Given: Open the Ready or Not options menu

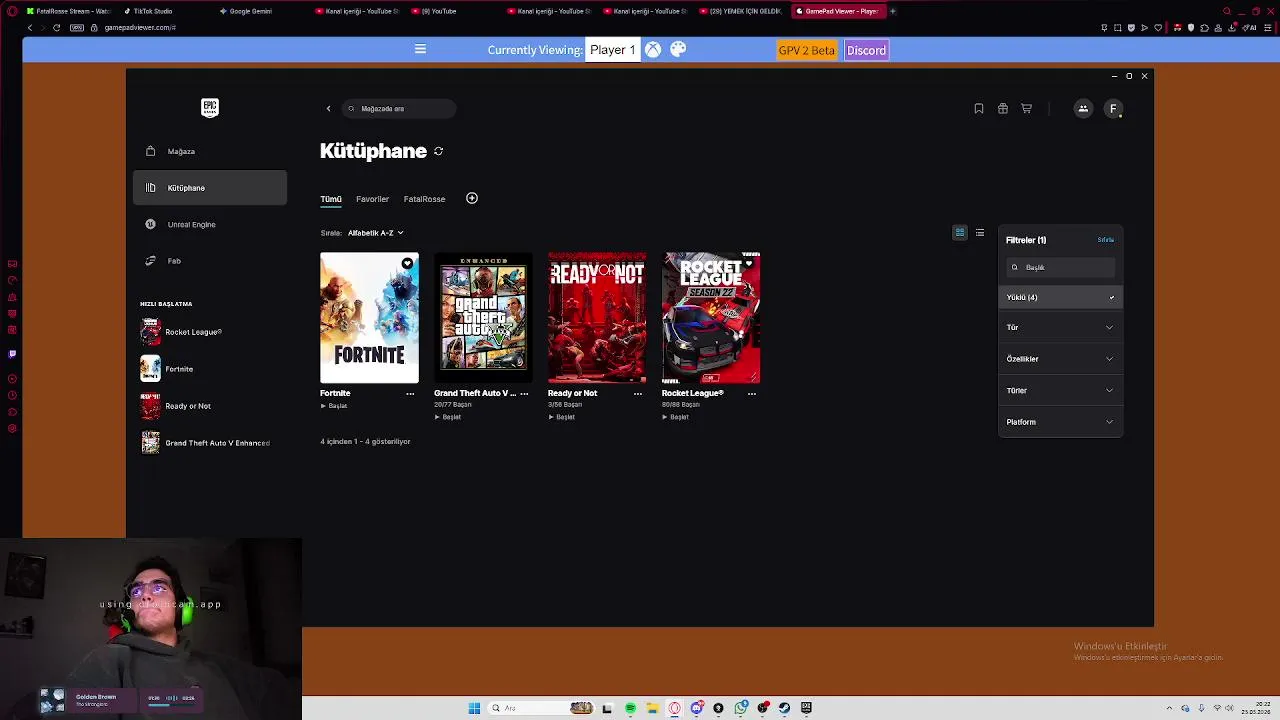Looking at the screenshot, I should pyautogui.click(x=638, y=394).
